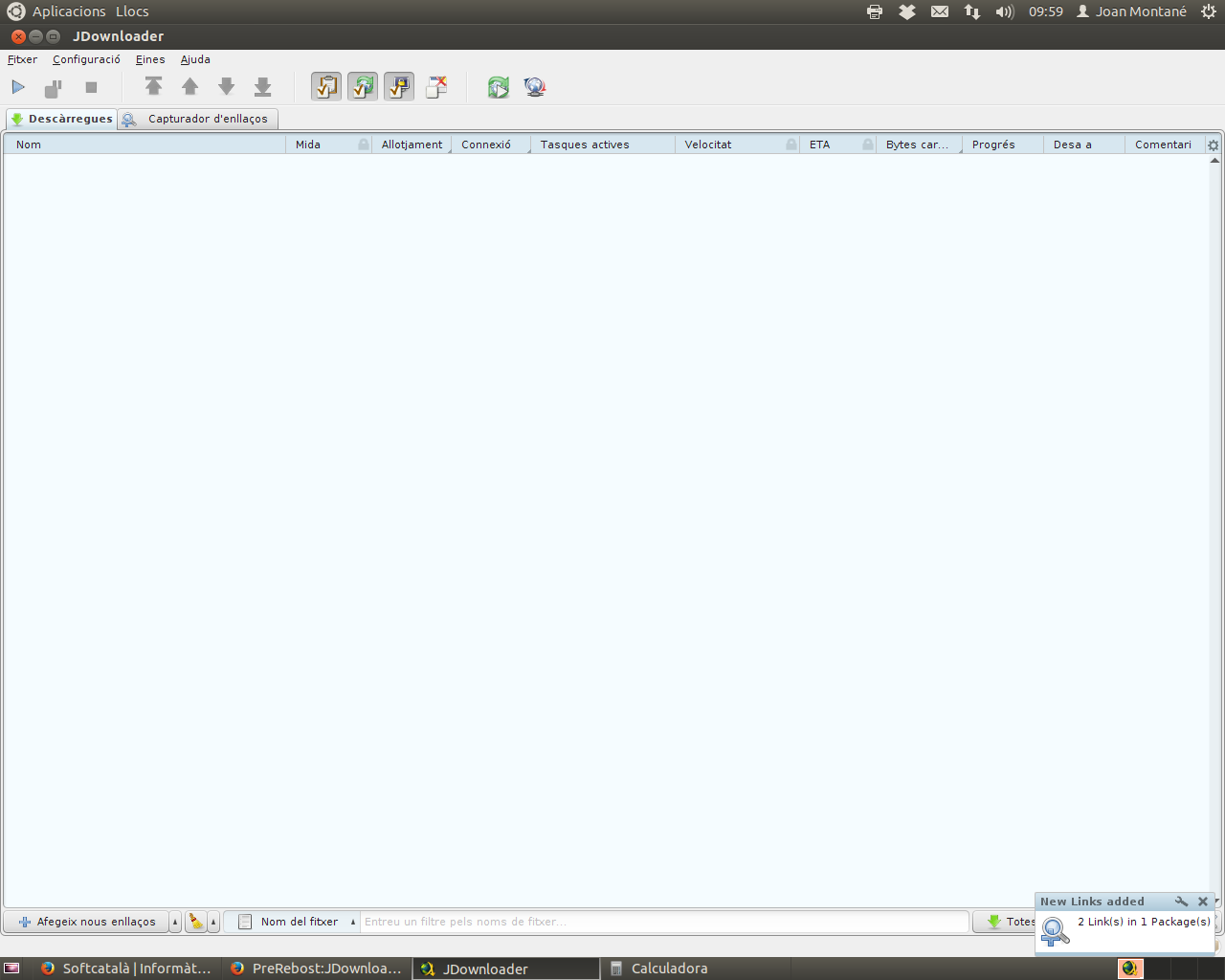Click the reconnect now icon
The image size is (1225, 980).
pyautogui.click(x=499, y=87)
